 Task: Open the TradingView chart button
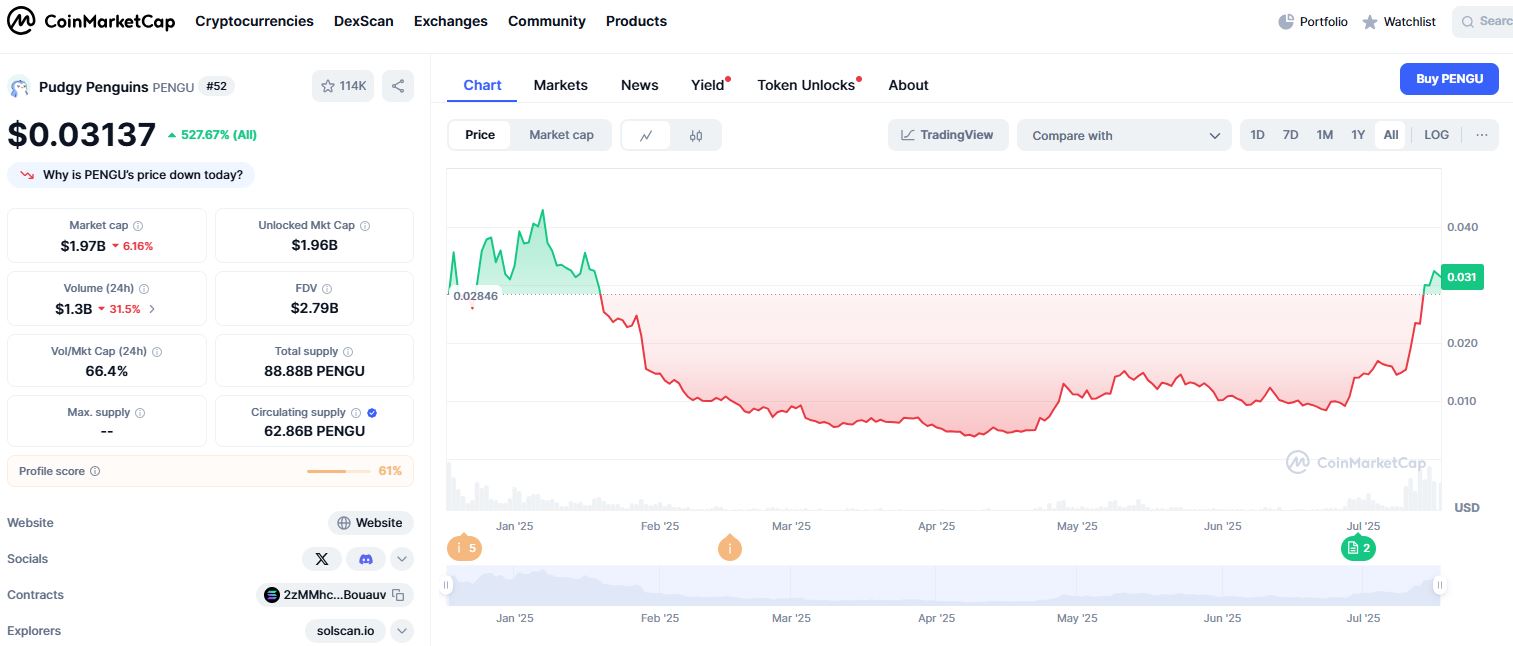[948, 135]
